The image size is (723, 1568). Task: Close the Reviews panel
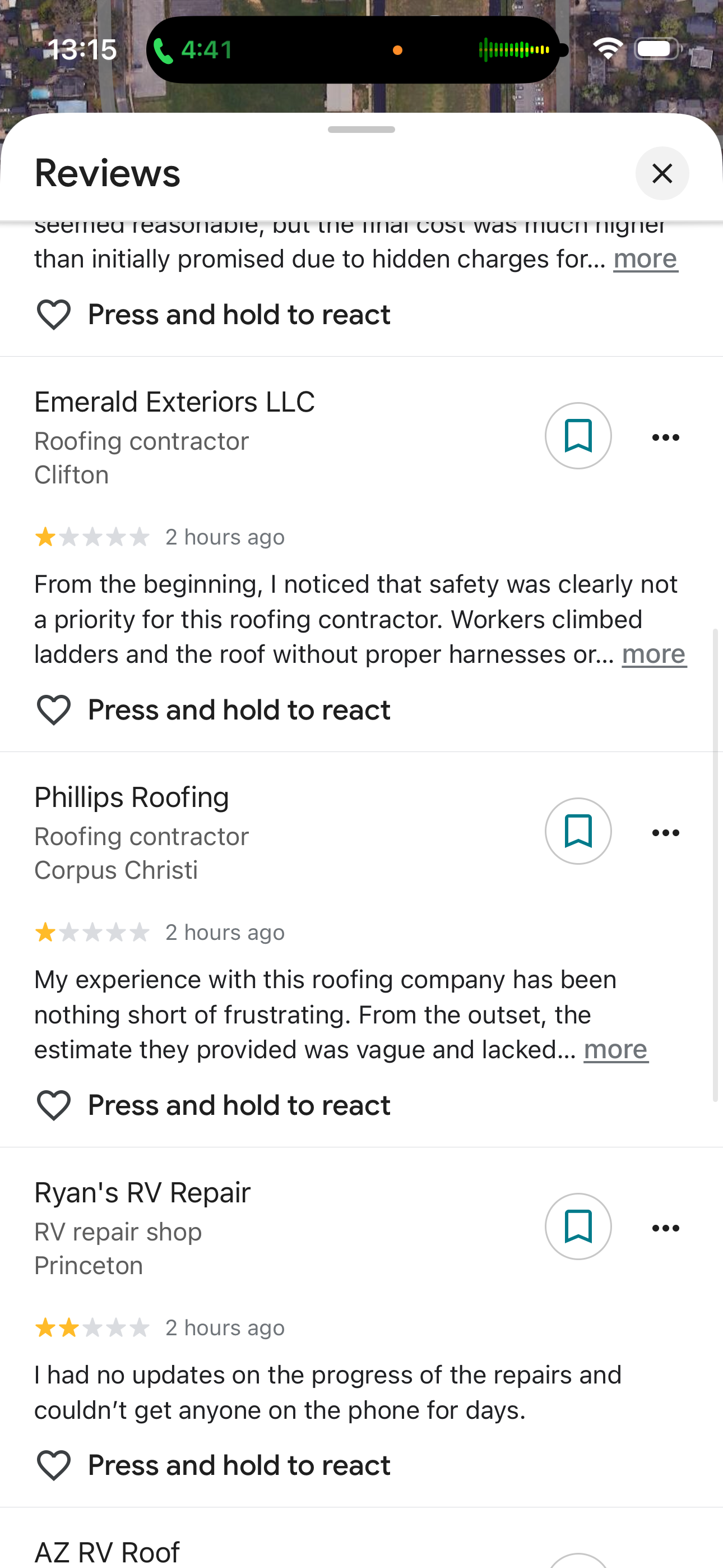661,173
